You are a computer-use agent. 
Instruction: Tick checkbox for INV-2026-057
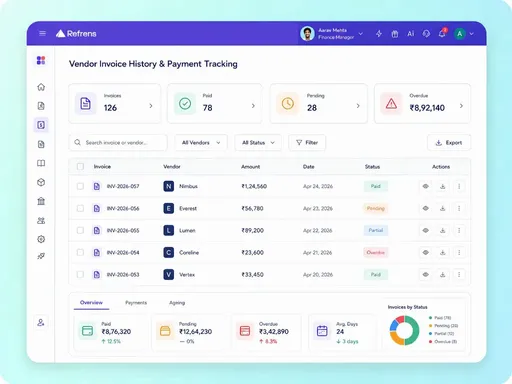[80, 186]
